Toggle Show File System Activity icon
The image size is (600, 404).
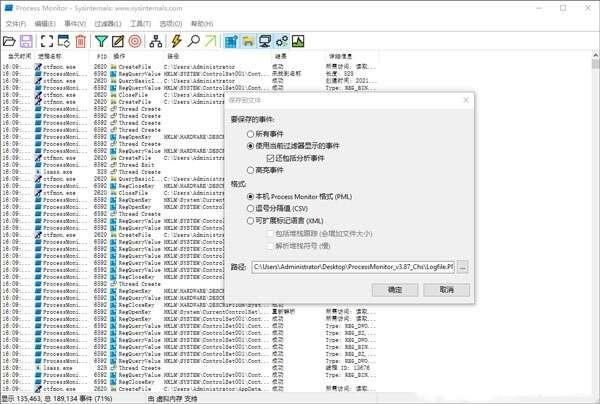pos(248,41)
